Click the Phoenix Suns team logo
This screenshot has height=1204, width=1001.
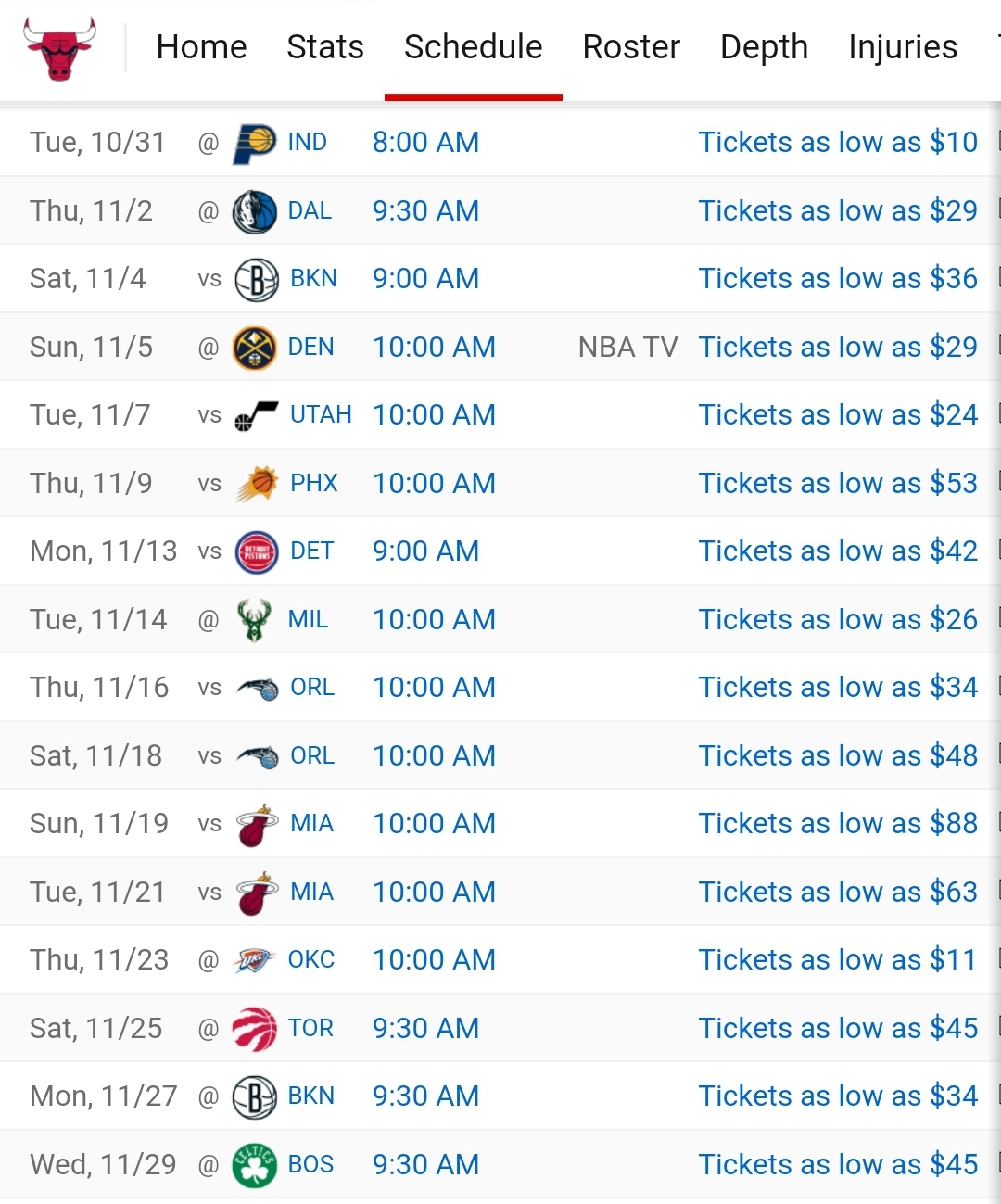(256, 484)
